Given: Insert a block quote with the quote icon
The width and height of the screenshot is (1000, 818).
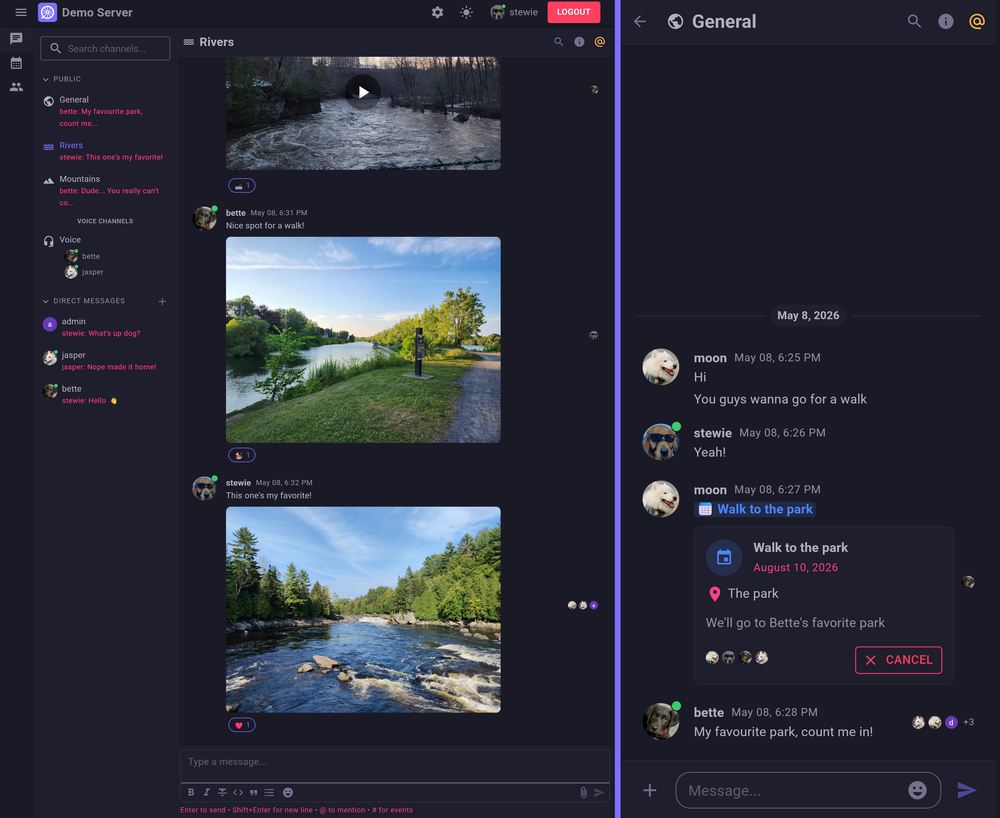Looking at the screenshot, I should pyautogui.click(x=253, y=792).
